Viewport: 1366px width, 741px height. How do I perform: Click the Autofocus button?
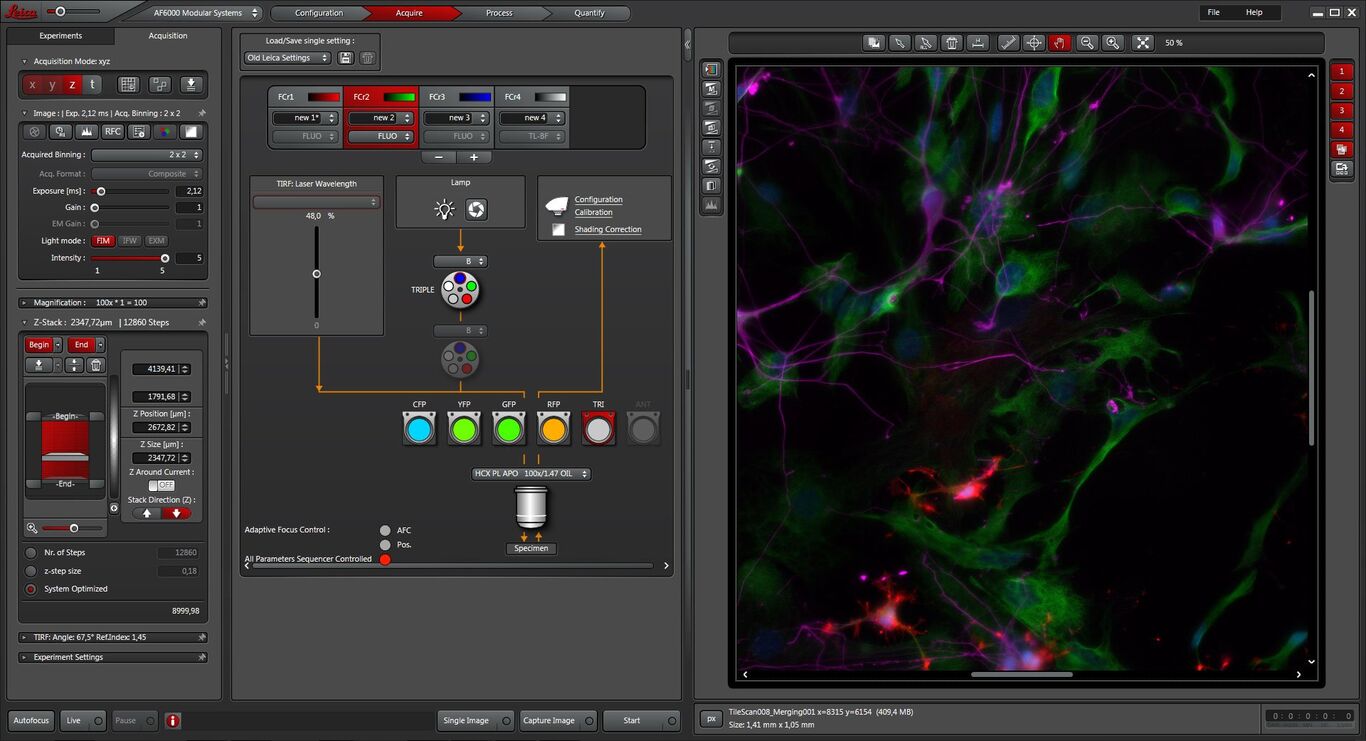click(x=30, y=720)
